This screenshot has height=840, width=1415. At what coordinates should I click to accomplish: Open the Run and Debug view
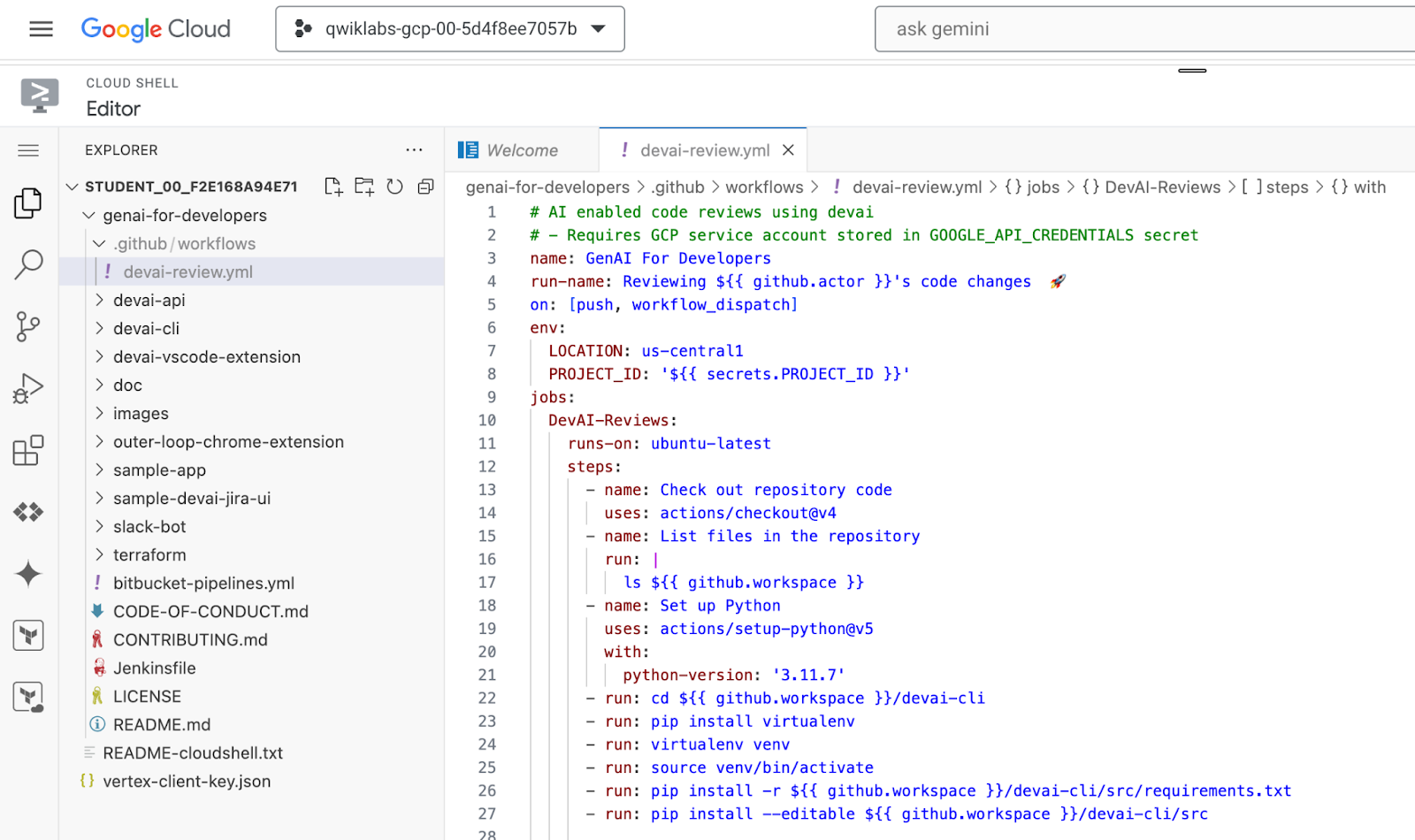(x=28, y=388)
